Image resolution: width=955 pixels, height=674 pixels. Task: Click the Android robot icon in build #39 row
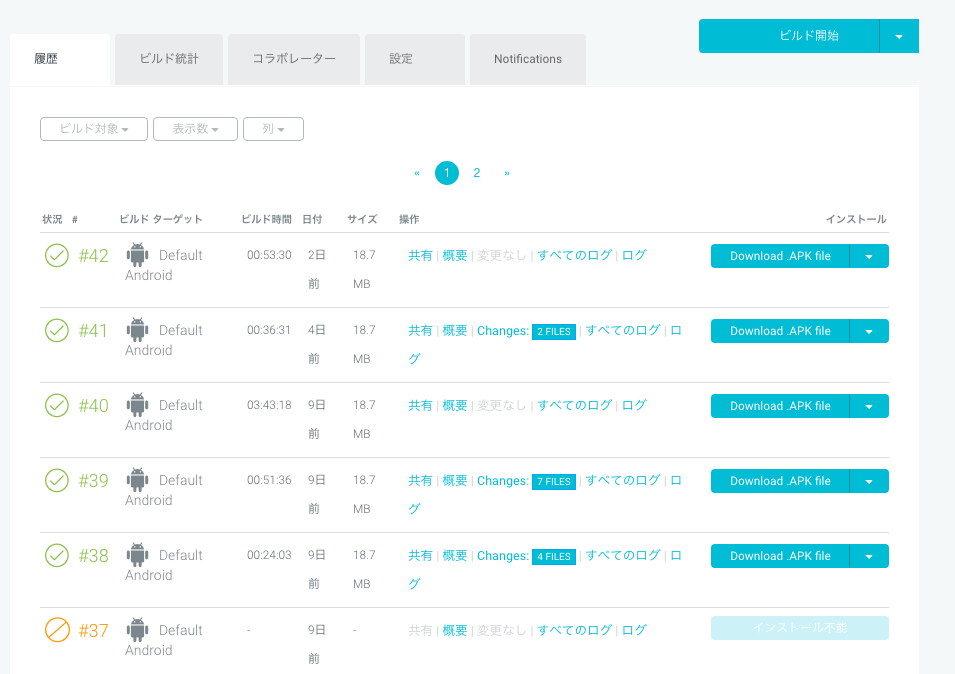click(138, 479)
